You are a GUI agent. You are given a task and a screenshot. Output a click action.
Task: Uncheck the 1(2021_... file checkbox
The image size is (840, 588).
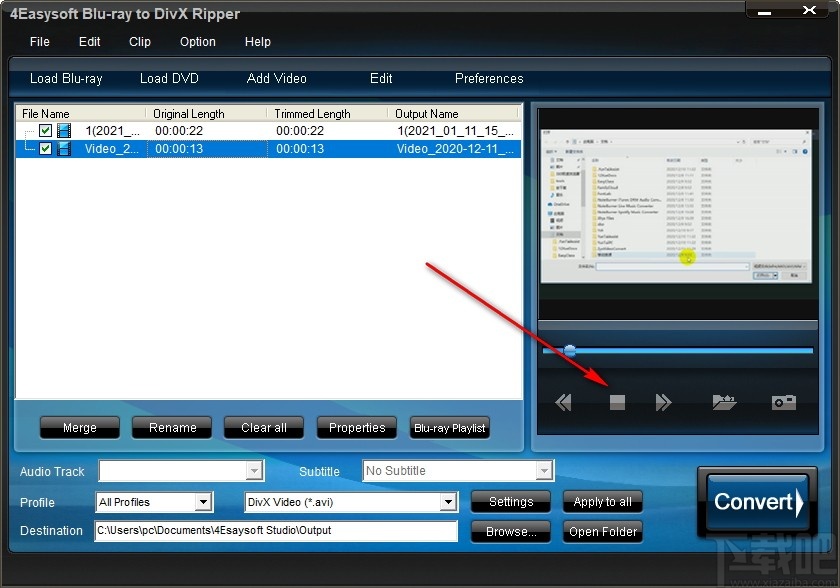point(45,130)
